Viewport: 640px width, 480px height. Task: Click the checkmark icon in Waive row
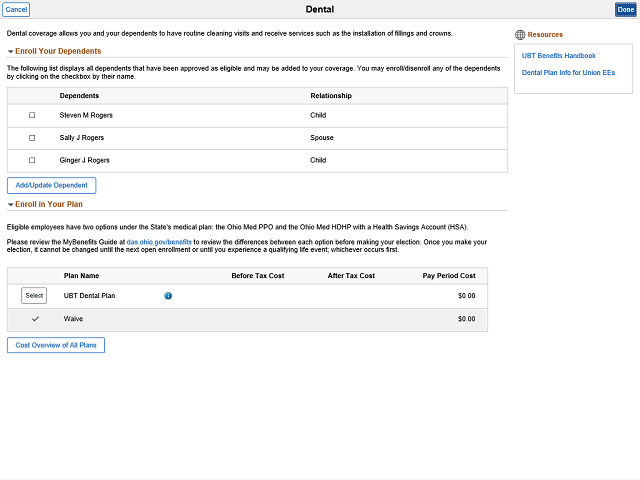pos(35,319)
